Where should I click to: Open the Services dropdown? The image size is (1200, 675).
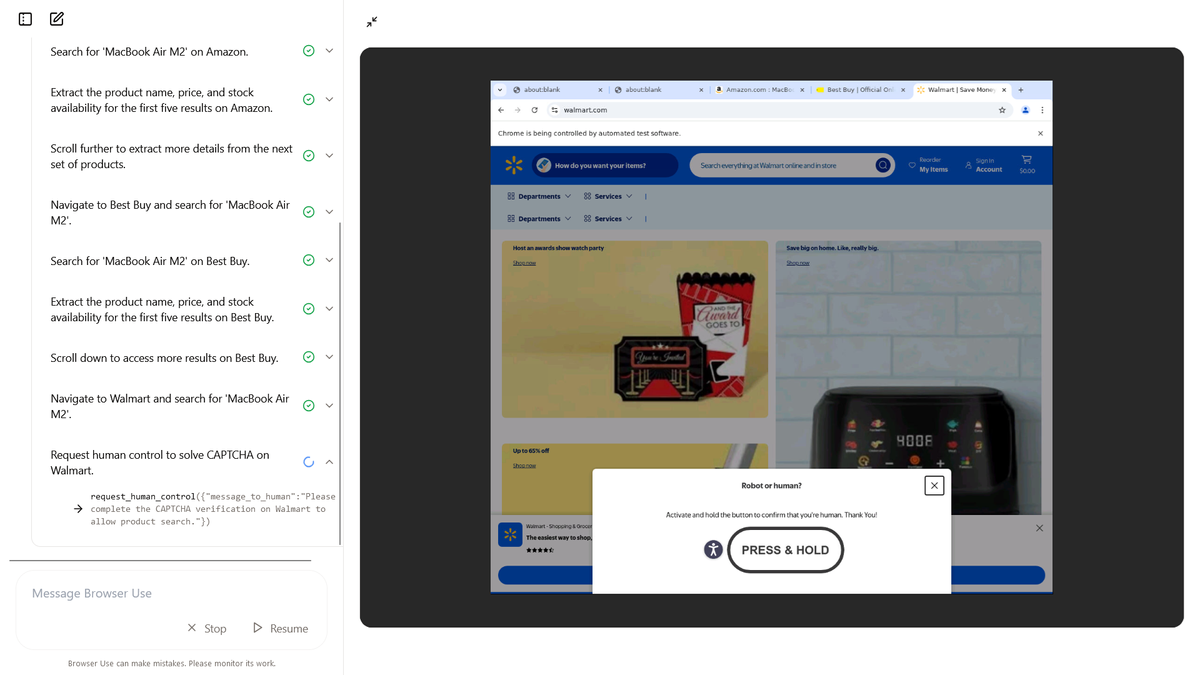click(x=608, y=196)
